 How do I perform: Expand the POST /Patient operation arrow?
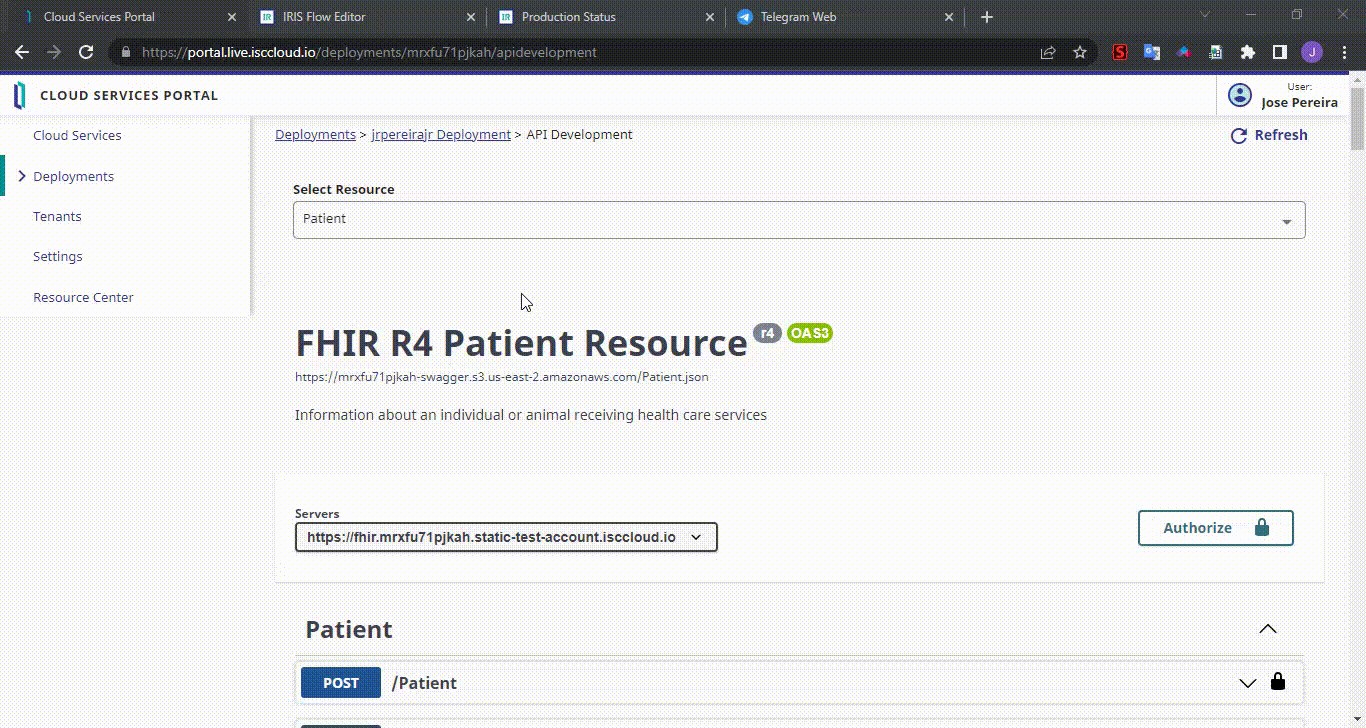coord(1247,683)
